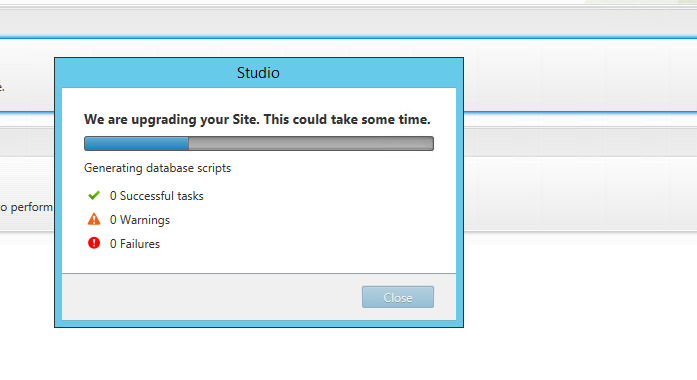Click the disabled Close button
The width and height of the screenshot is (697, 380).
[x=398, y=297]
